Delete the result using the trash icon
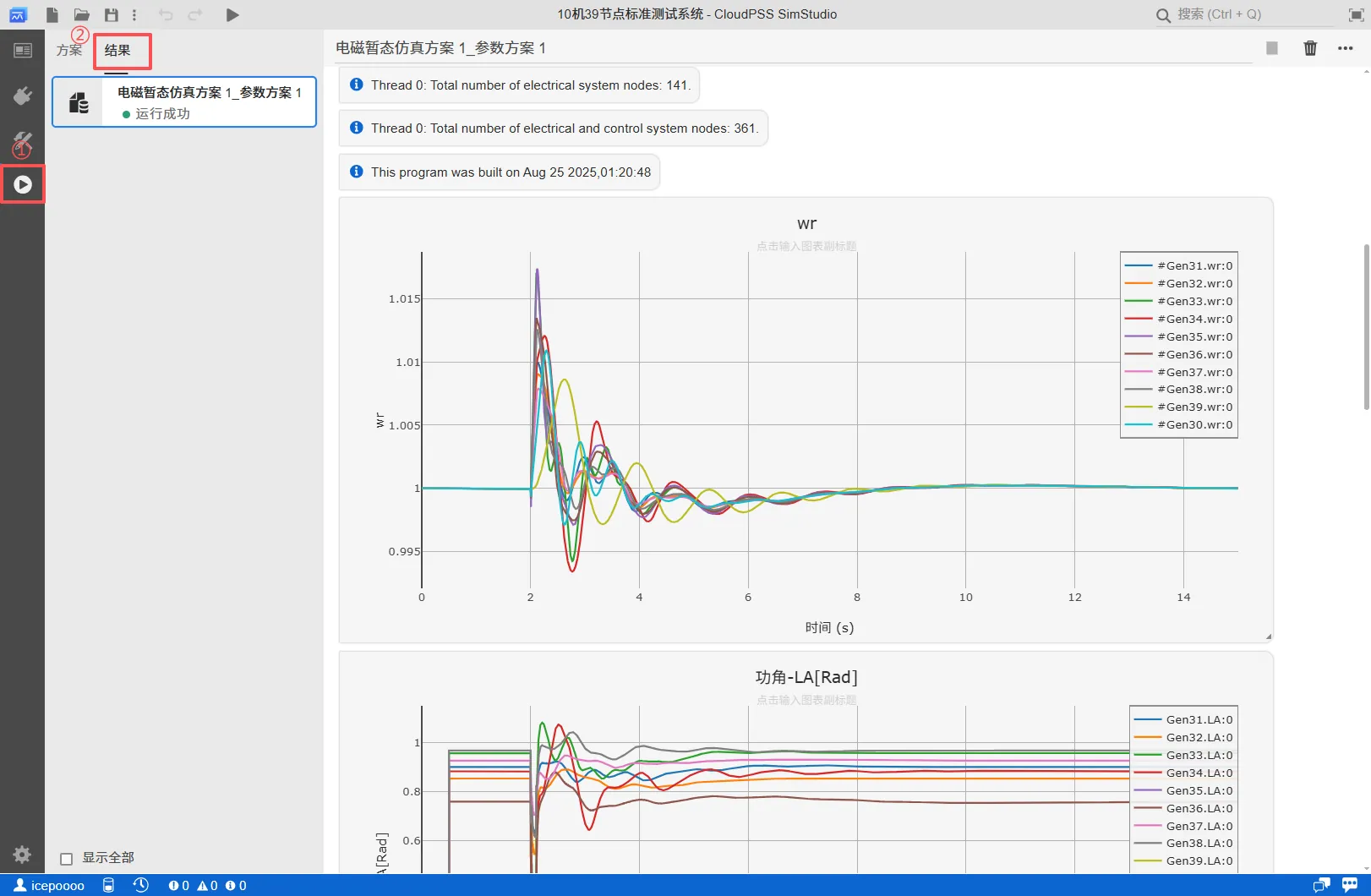 pyautogui.click(x=1310, y=48)
